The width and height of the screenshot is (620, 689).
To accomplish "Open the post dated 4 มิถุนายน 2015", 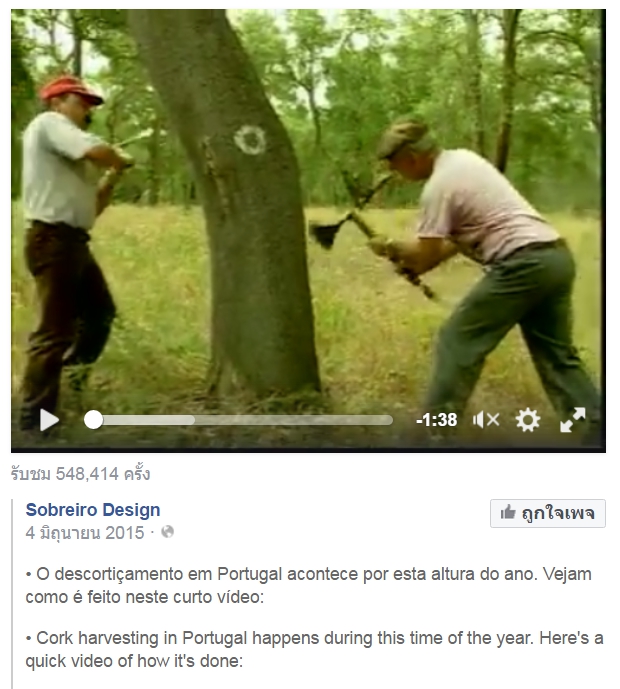I will click(x=85, y=533).
